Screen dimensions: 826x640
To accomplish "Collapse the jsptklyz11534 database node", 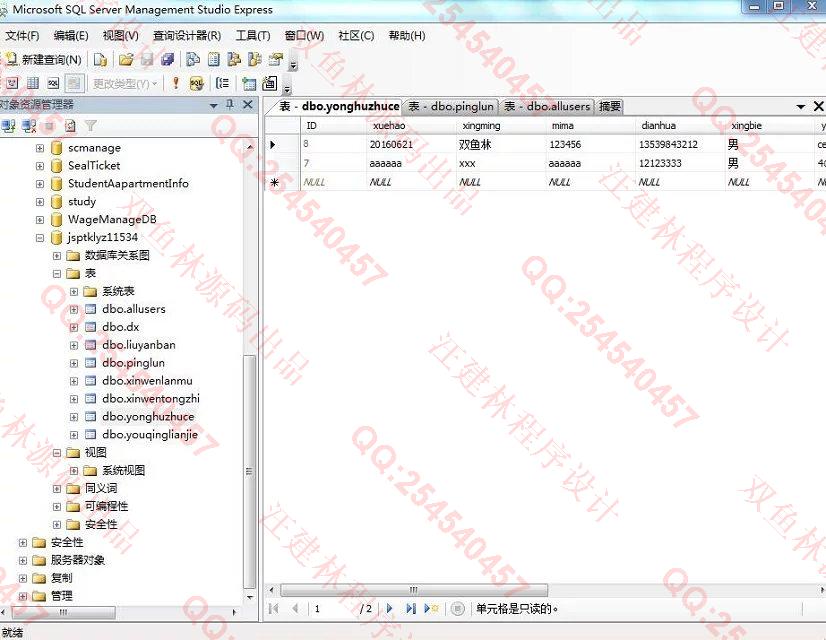I will tap(40, 238).
